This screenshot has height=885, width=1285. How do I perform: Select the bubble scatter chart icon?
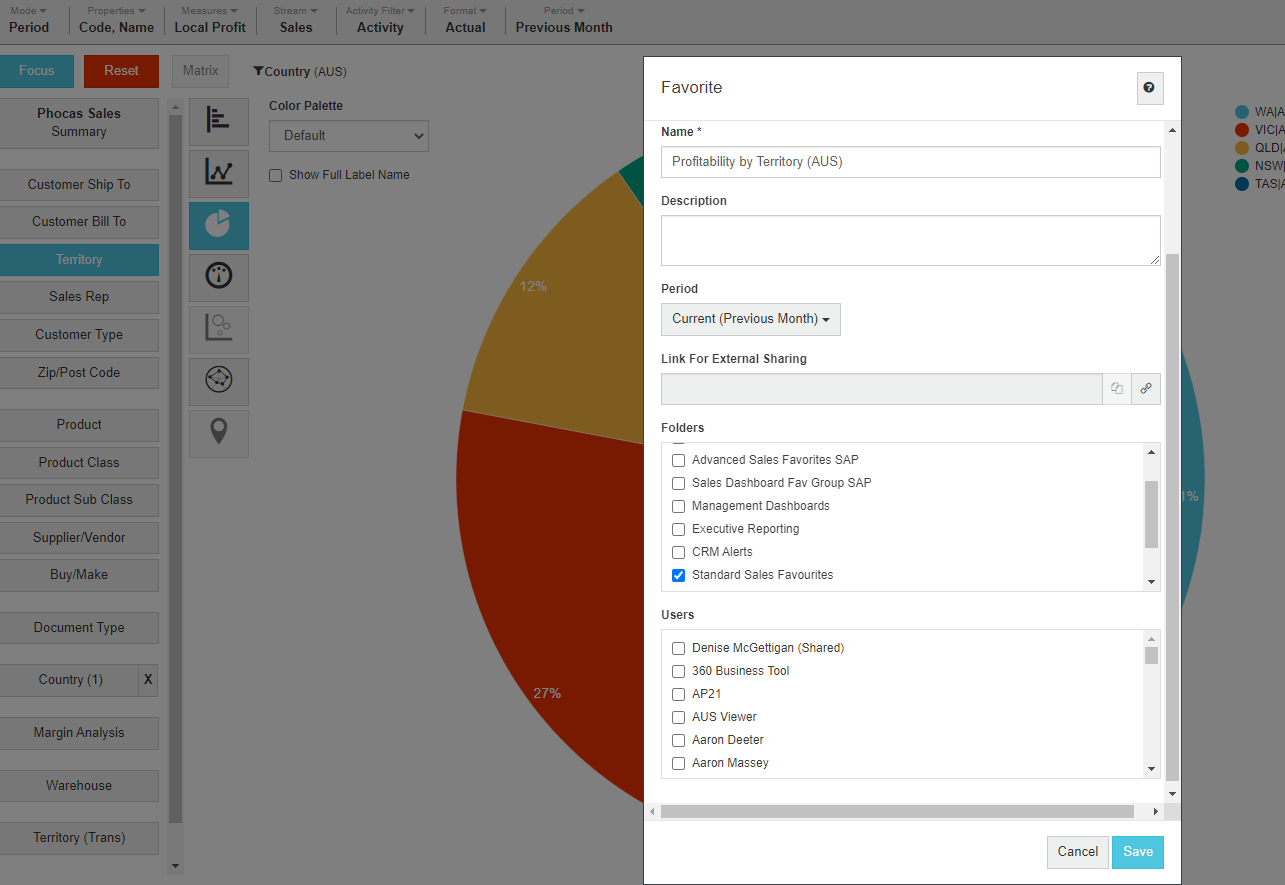(219, 330)
